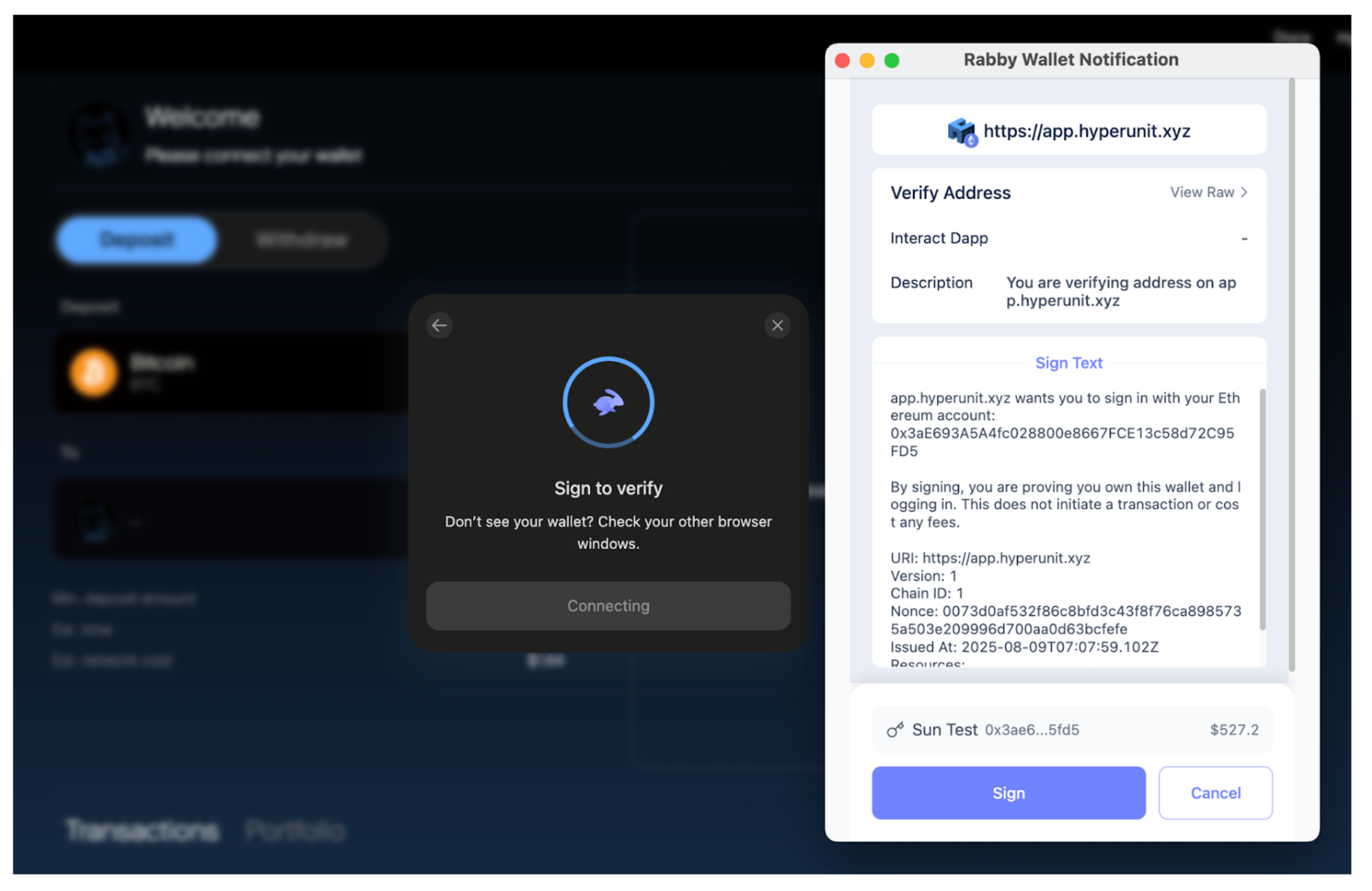Open the Transactions tab

click(x=142, y=831)
